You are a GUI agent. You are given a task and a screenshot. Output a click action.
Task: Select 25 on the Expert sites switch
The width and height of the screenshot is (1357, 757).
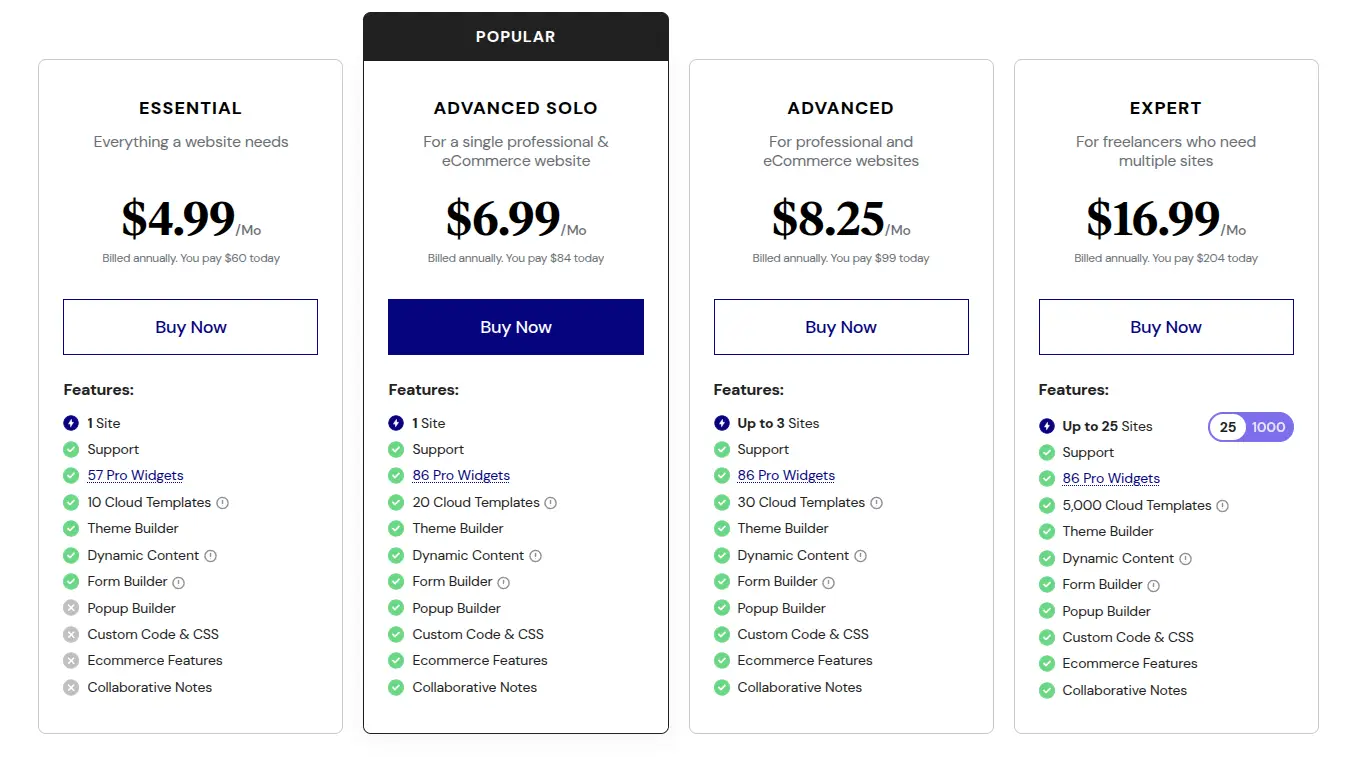[x=1228, y=426]
